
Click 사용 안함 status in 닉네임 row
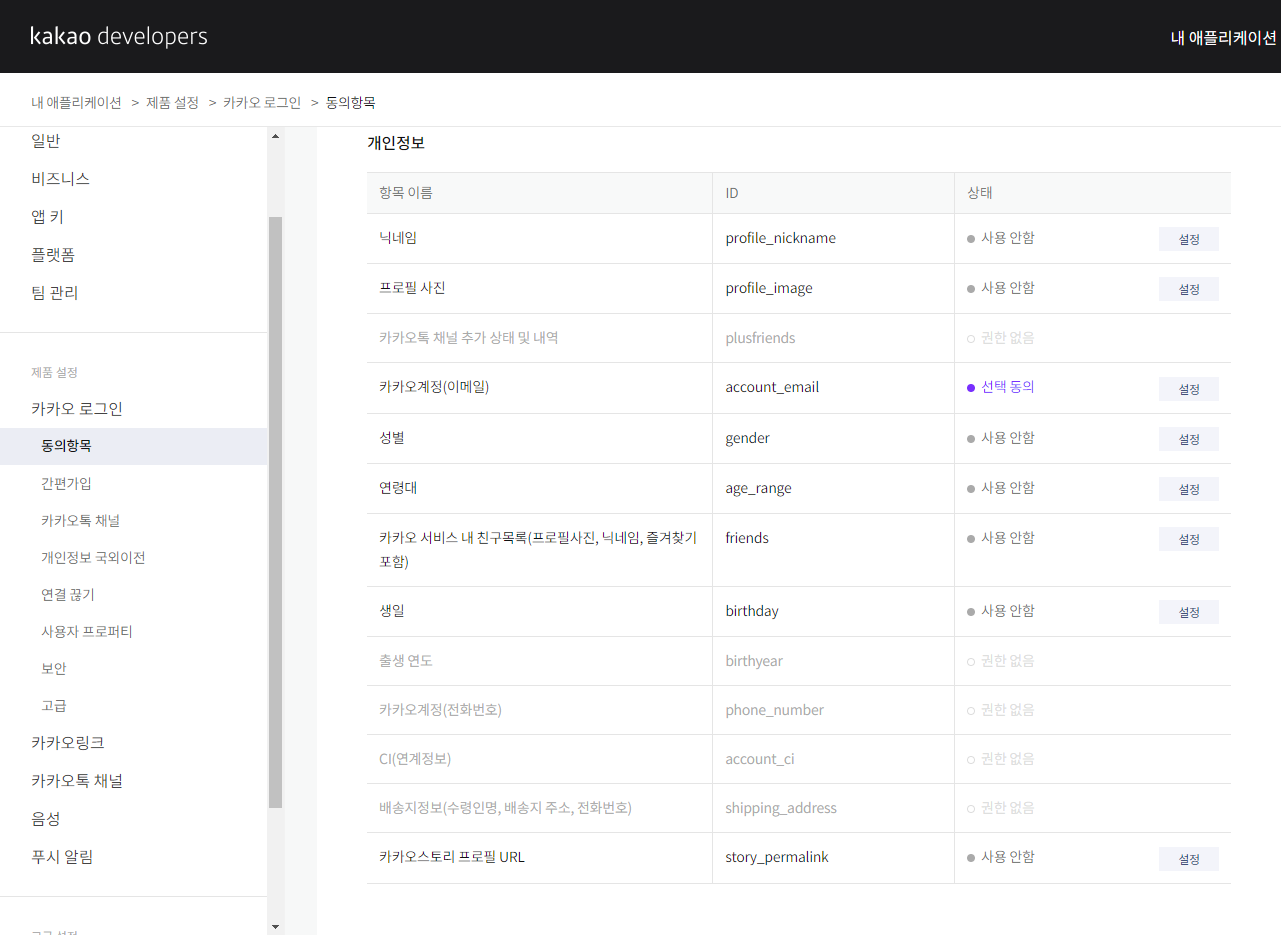pos(1008,238)
